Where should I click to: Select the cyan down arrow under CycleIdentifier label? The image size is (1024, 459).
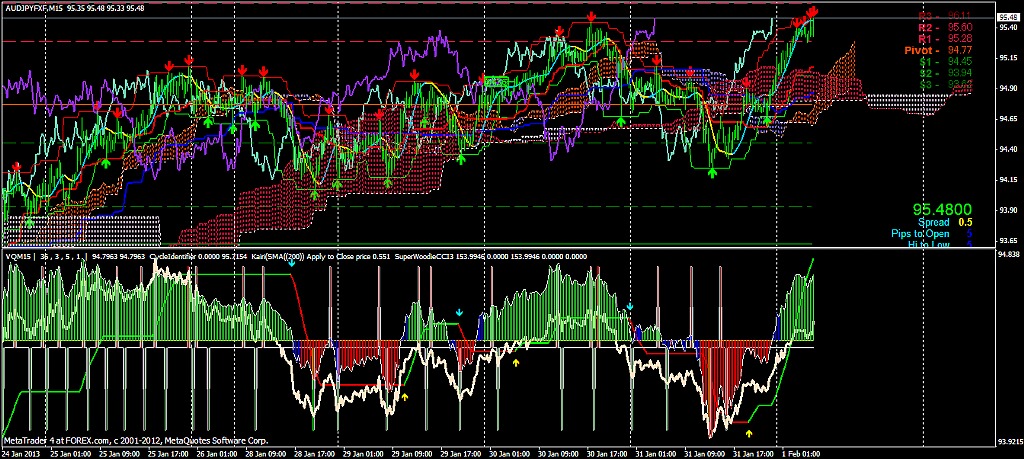click(x=291, y=262)
